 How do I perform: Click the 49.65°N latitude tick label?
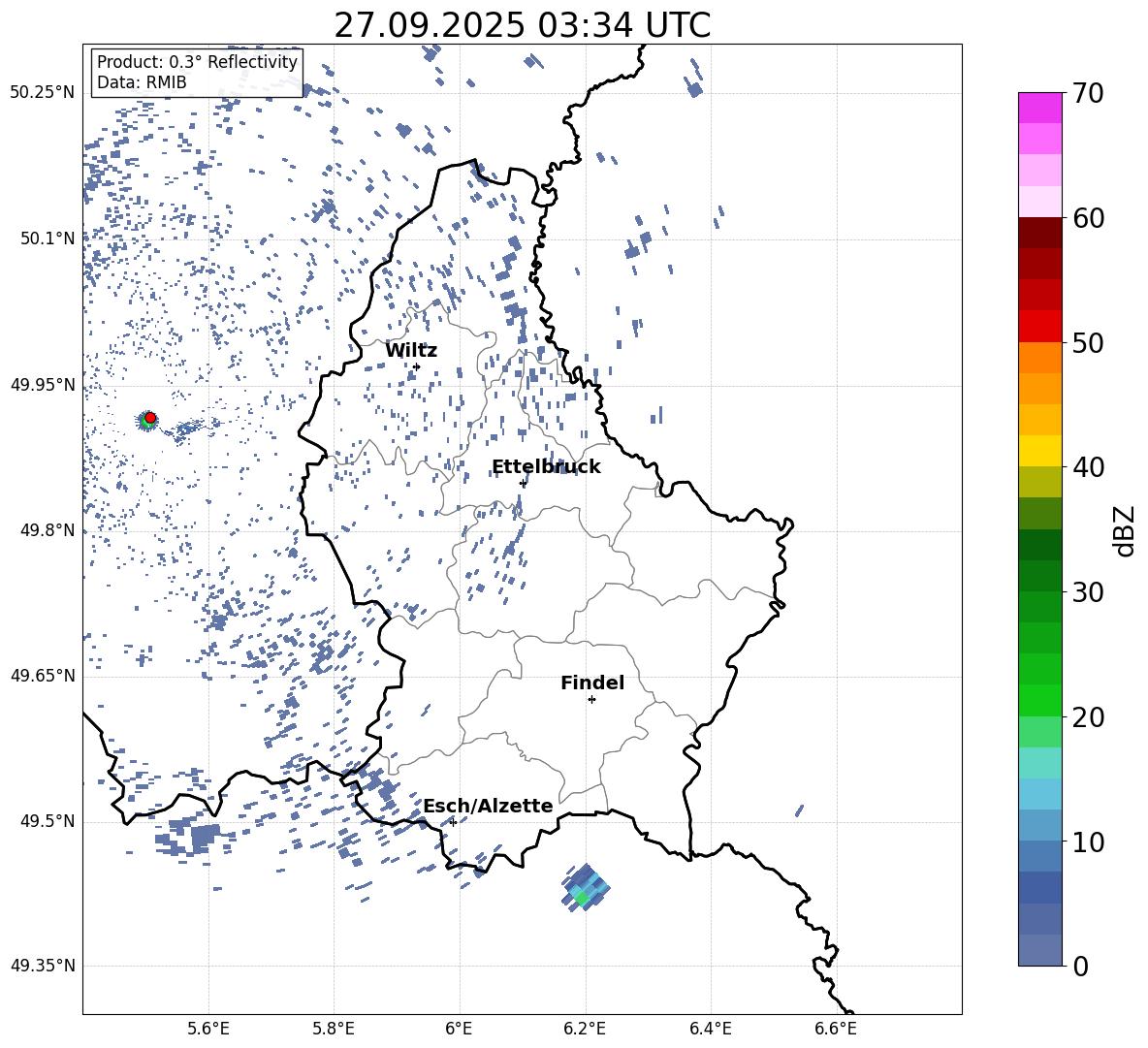coord(43,676)
